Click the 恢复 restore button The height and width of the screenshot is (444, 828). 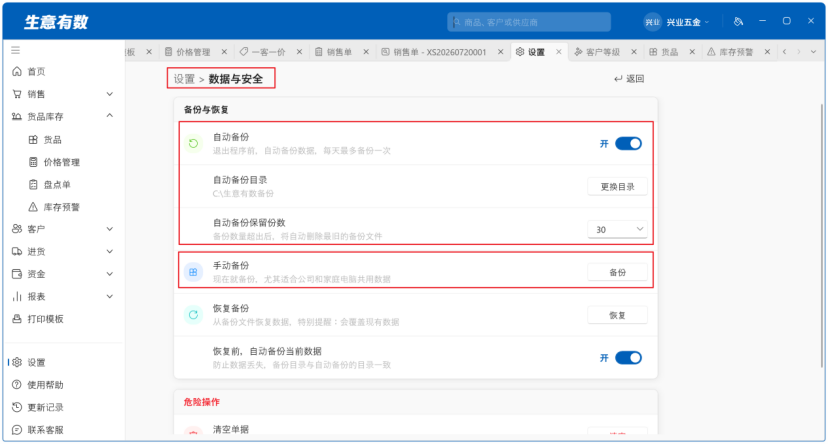(x=617, y=315)
